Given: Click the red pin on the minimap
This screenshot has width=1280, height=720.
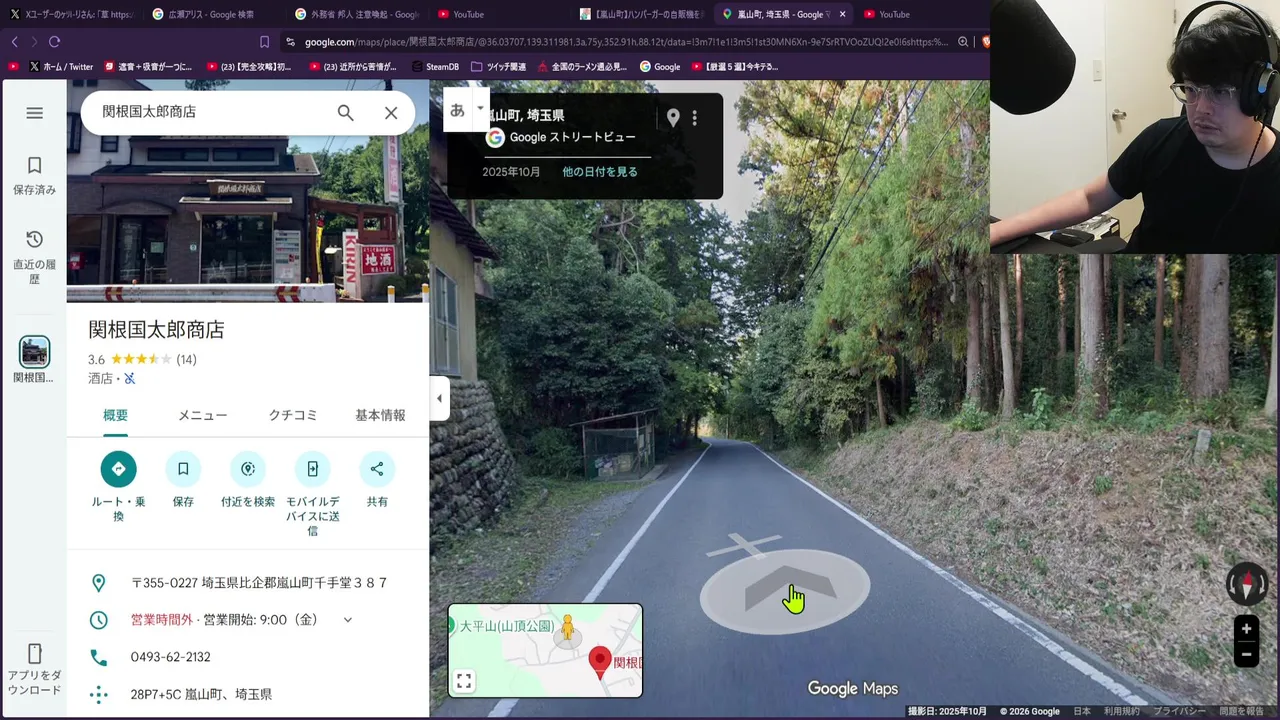Looking at the screenshot, I should pos(600,662).
